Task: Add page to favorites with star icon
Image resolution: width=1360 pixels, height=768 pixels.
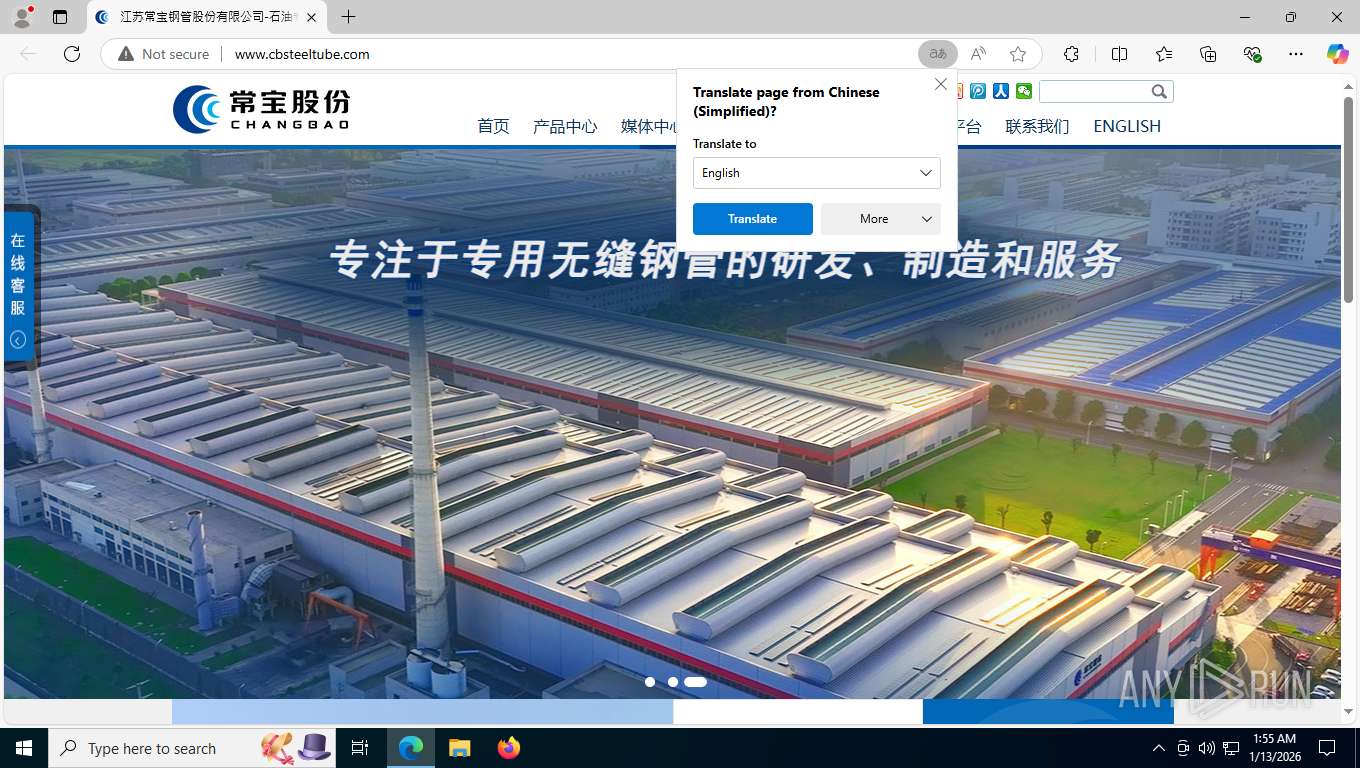Action: click(1018, 54)
